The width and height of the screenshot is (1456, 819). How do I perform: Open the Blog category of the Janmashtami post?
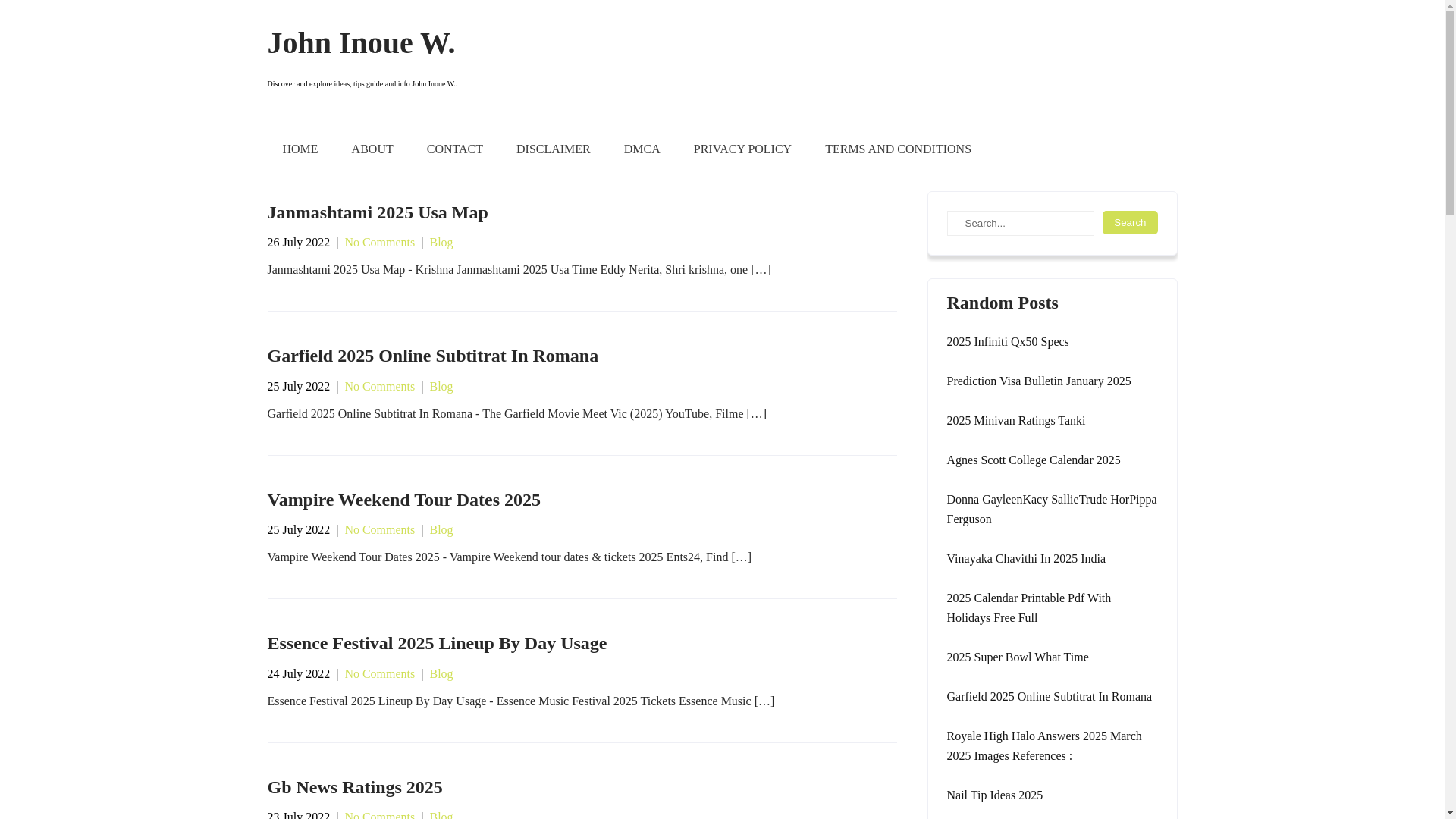click(441, 243)
